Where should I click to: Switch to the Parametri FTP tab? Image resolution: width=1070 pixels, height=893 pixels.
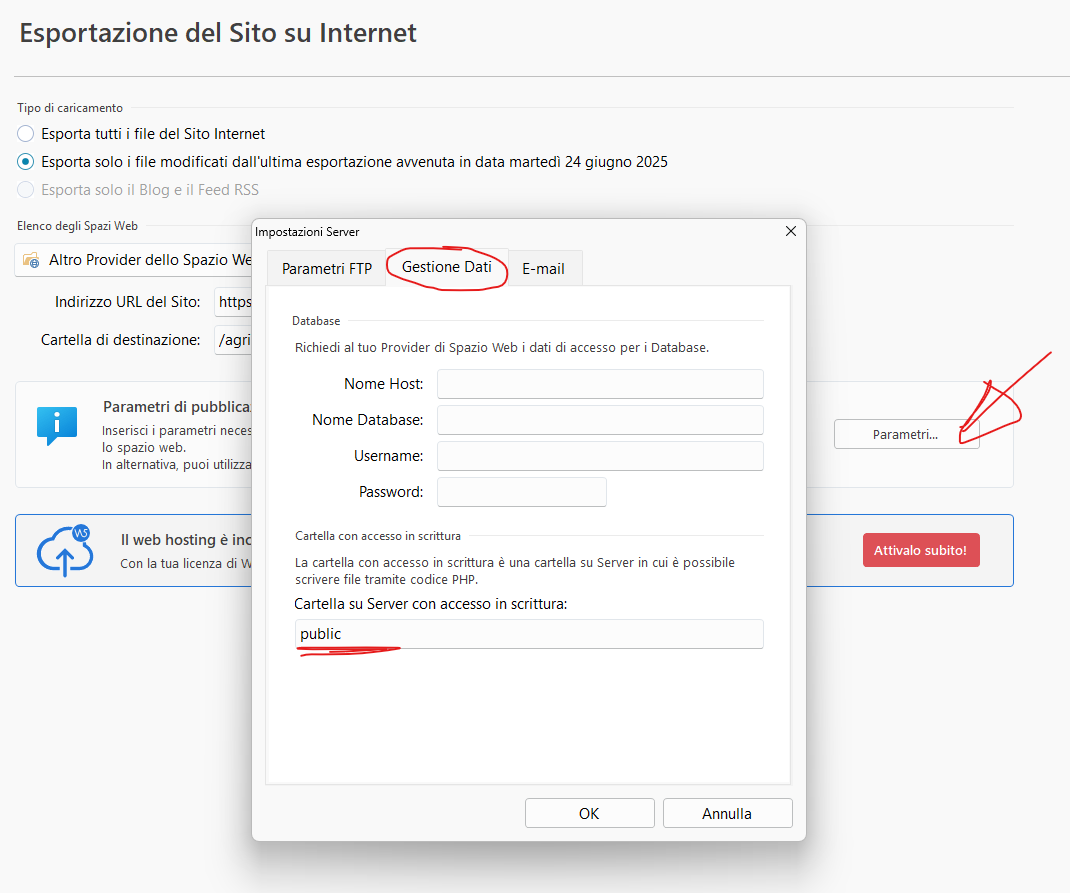pyautogui.click(x=326, y=269)
